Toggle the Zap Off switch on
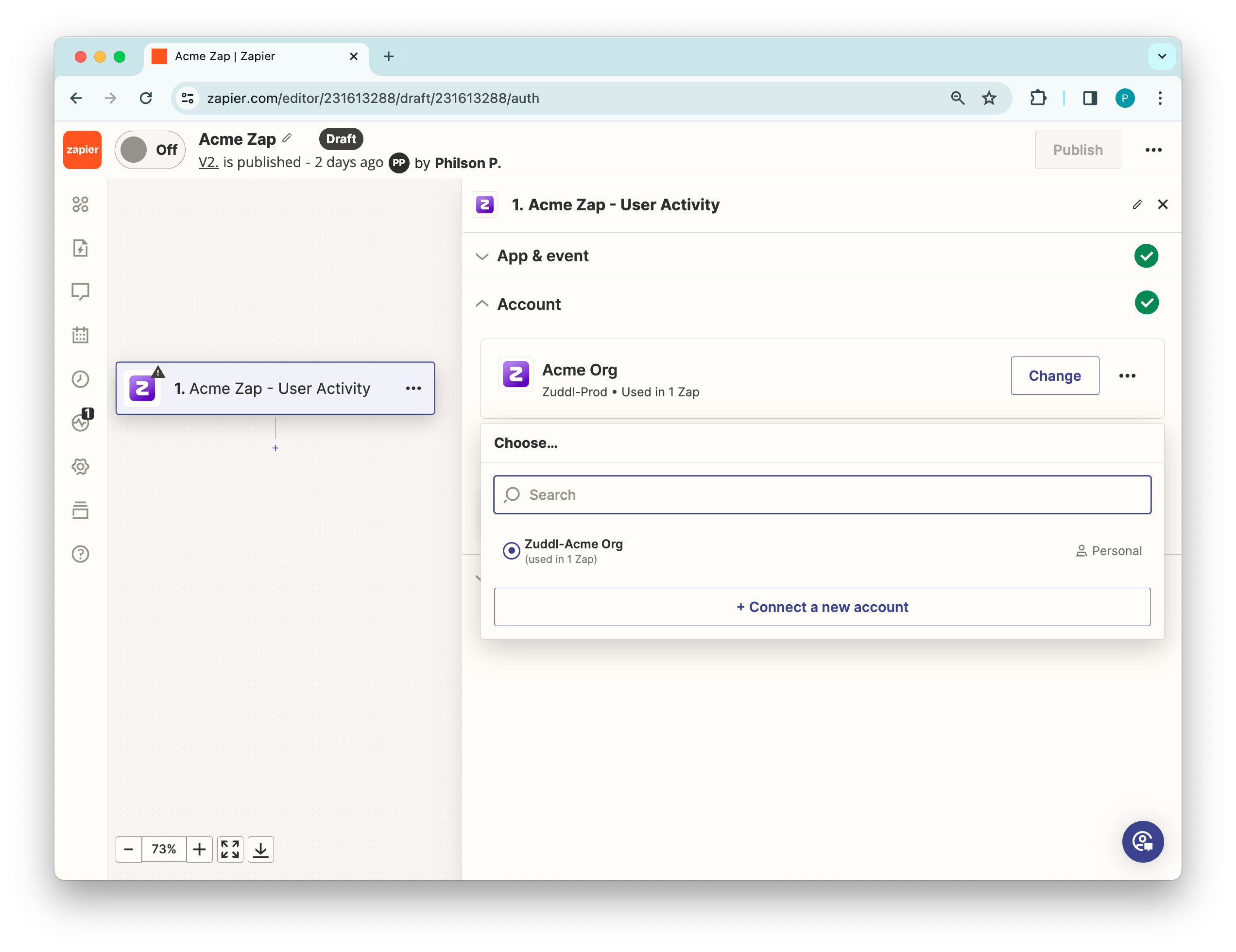The width and height of the screenshot is (1236, 952). 150,150
